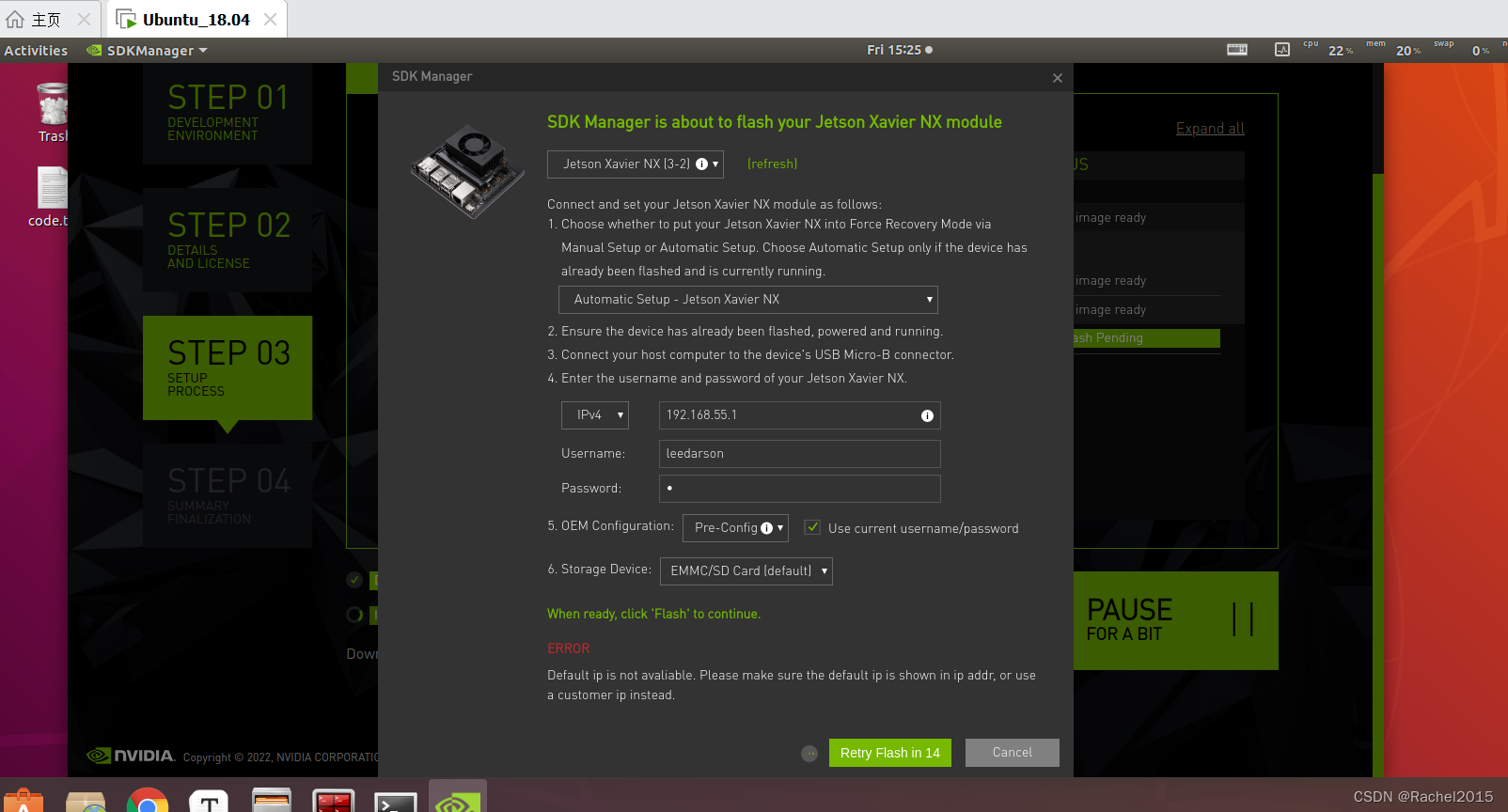
Task: Close the SDK Manager dialog
Action: [1058, 78]
